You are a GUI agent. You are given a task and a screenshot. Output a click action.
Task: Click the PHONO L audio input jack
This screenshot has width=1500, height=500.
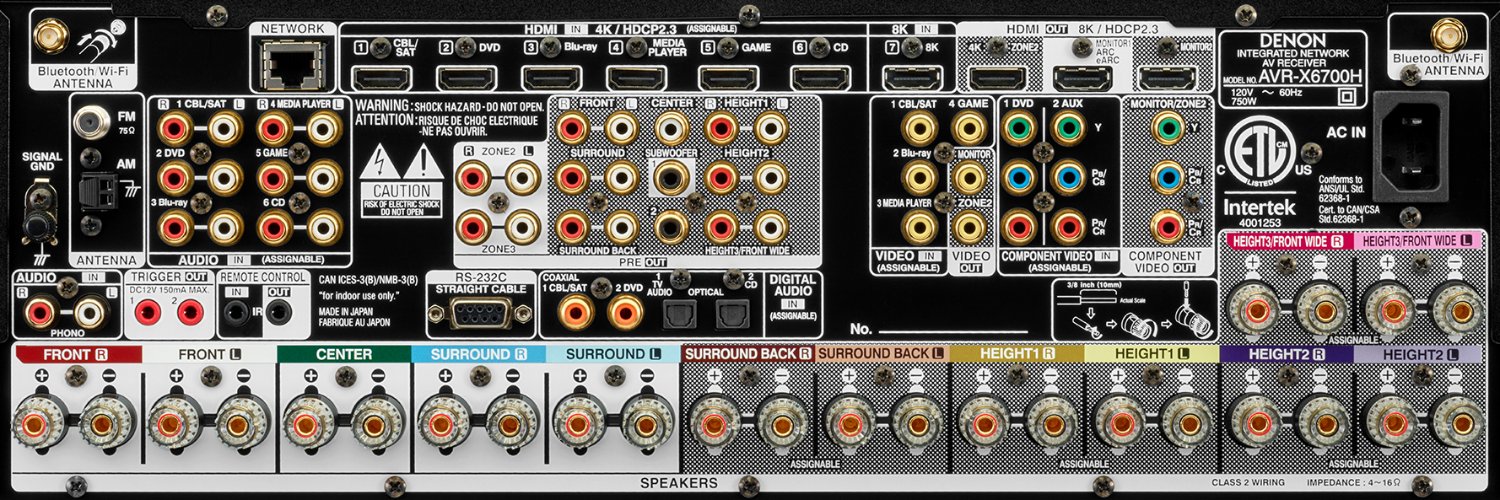(92, 313)
